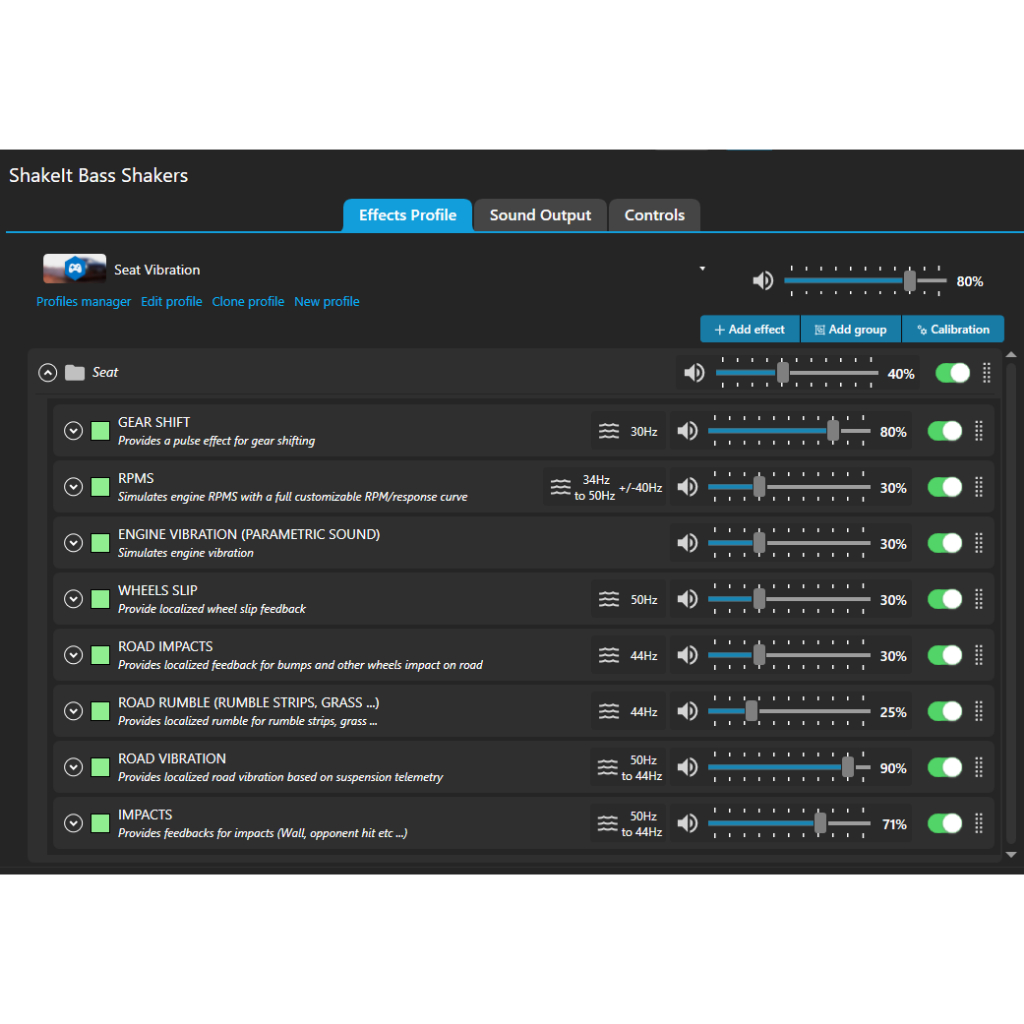Click the effects list scrollbar down arrow
Image resolution: width=1024 pixels, height=1024 pixels.
(1011, 854)
